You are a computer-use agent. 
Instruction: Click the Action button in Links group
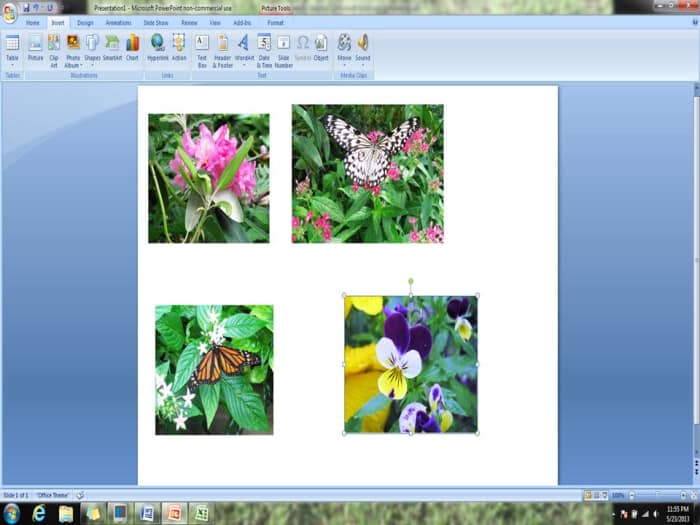[x=179, y=47]
